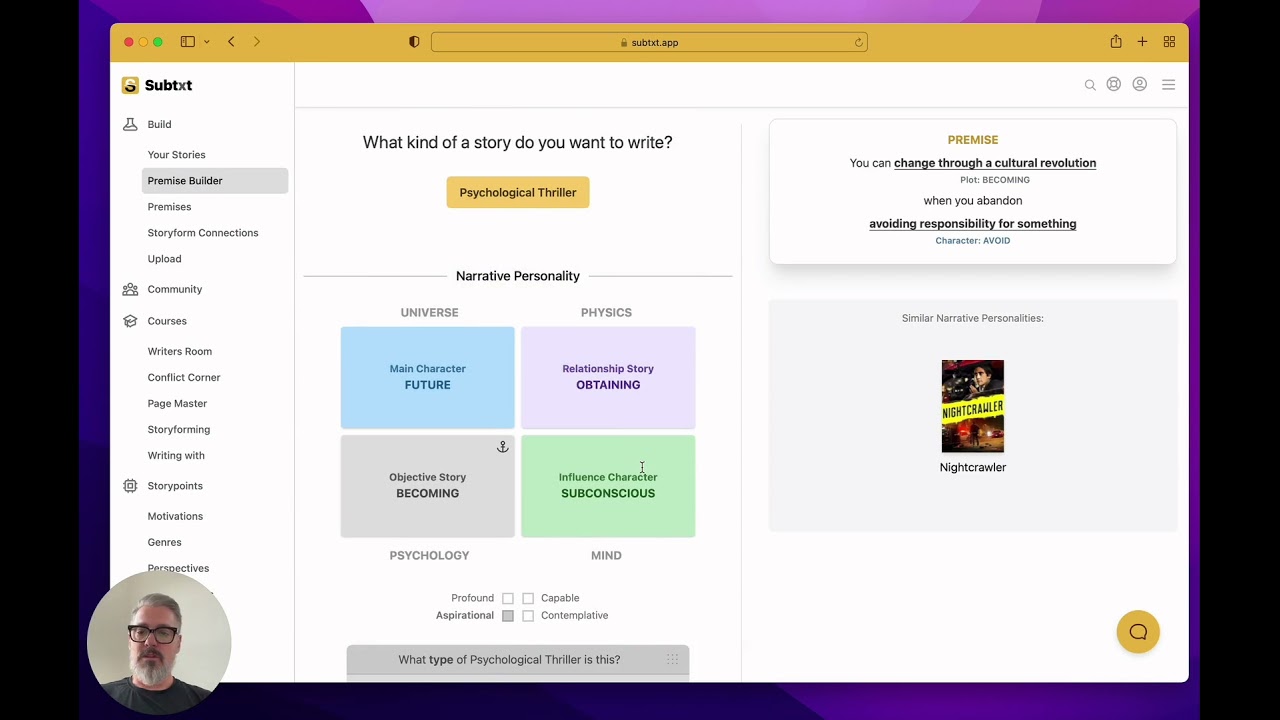Screen dimensions: 1280x720
Task: Open the Build flask icon
Action: 130,124
